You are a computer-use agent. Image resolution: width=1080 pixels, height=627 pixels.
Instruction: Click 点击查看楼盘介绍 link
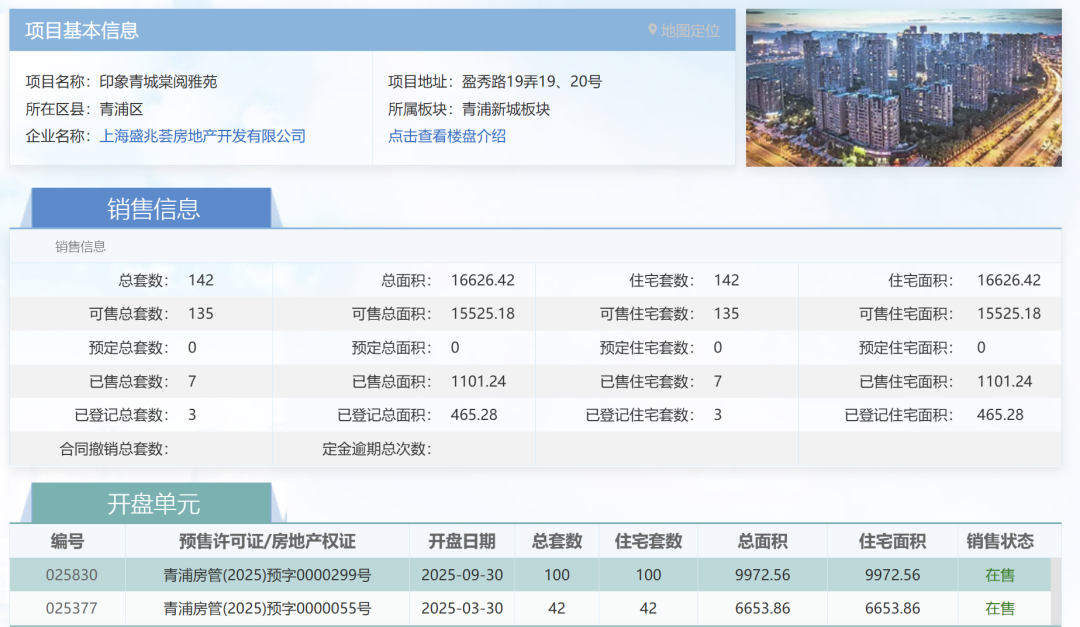pyautogui.click(x=447, y=136)
